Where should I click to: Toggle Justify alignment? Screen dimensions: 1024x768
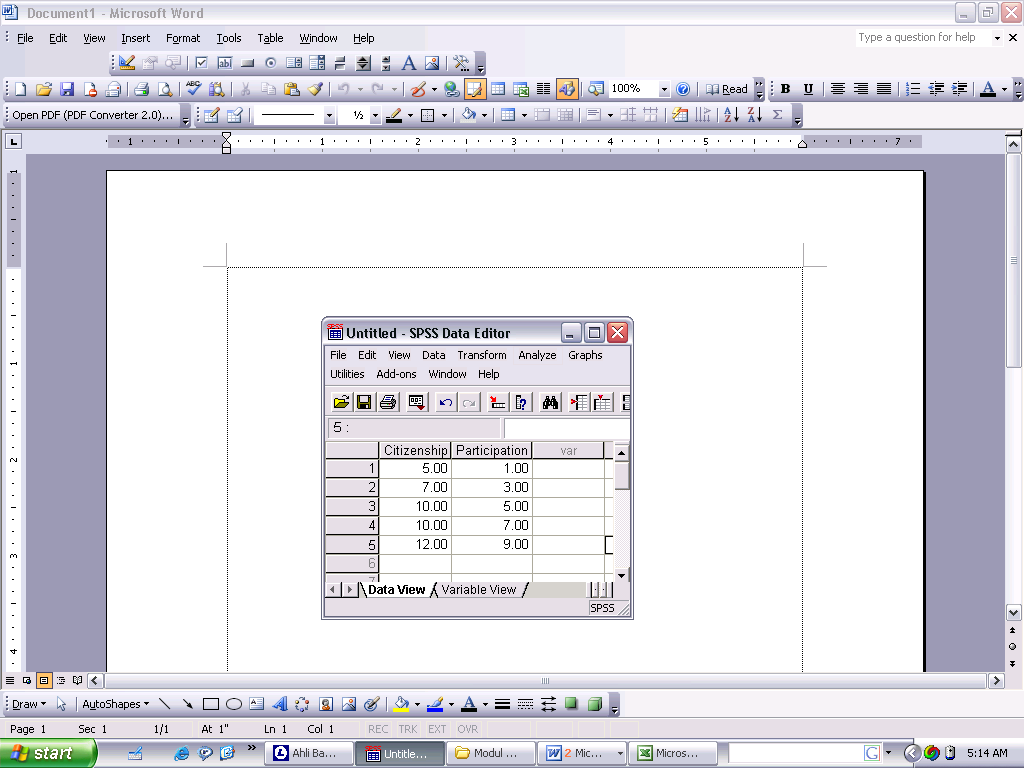click(884, 89)
